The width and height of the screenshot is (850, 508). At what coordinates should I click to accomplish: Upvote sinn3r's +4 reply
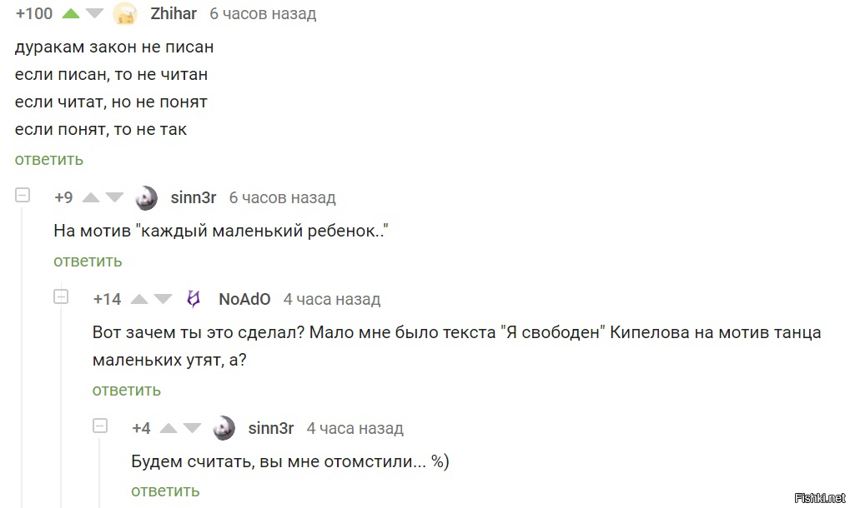tap(169, 428)
